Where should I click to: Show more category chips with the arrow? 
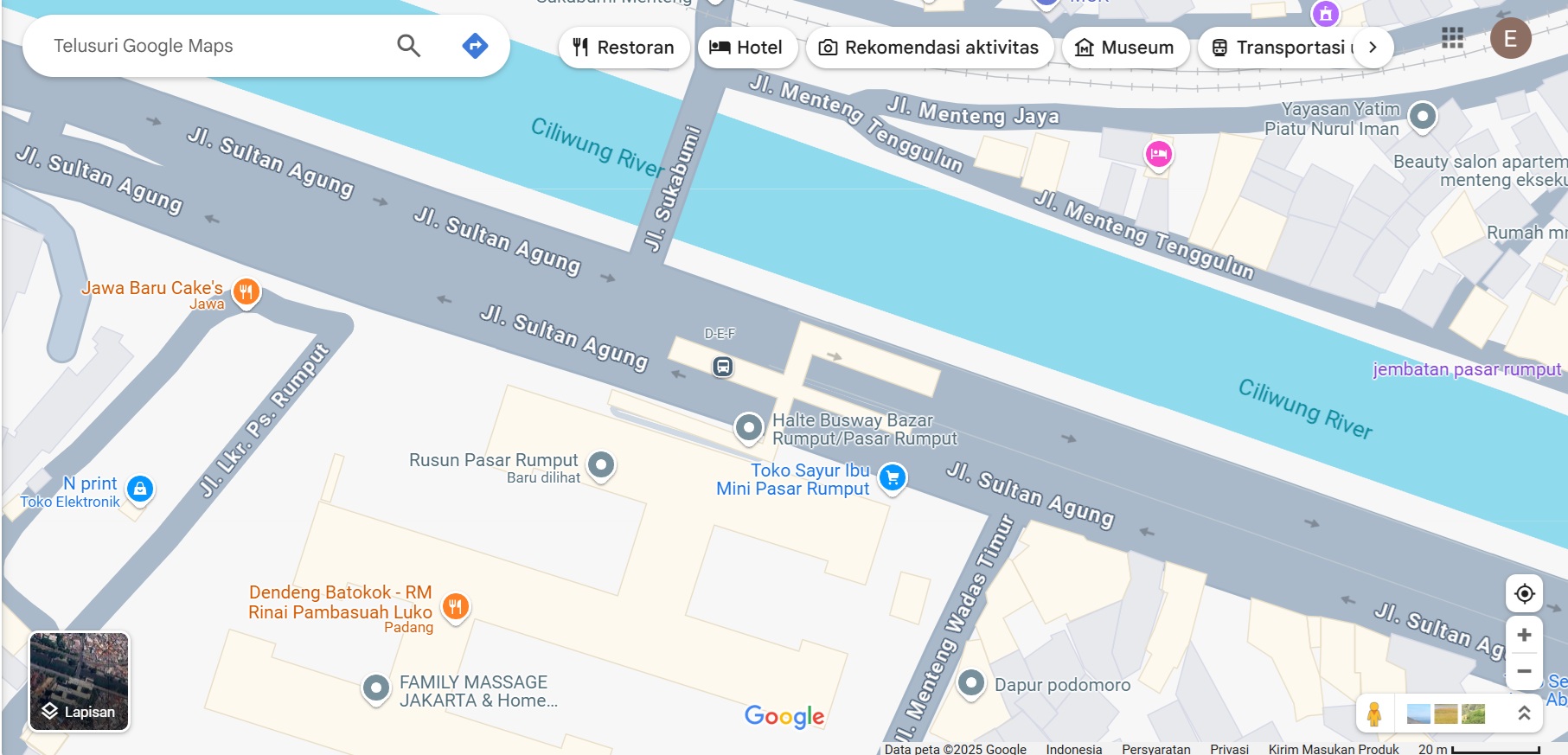point(1373,48)
